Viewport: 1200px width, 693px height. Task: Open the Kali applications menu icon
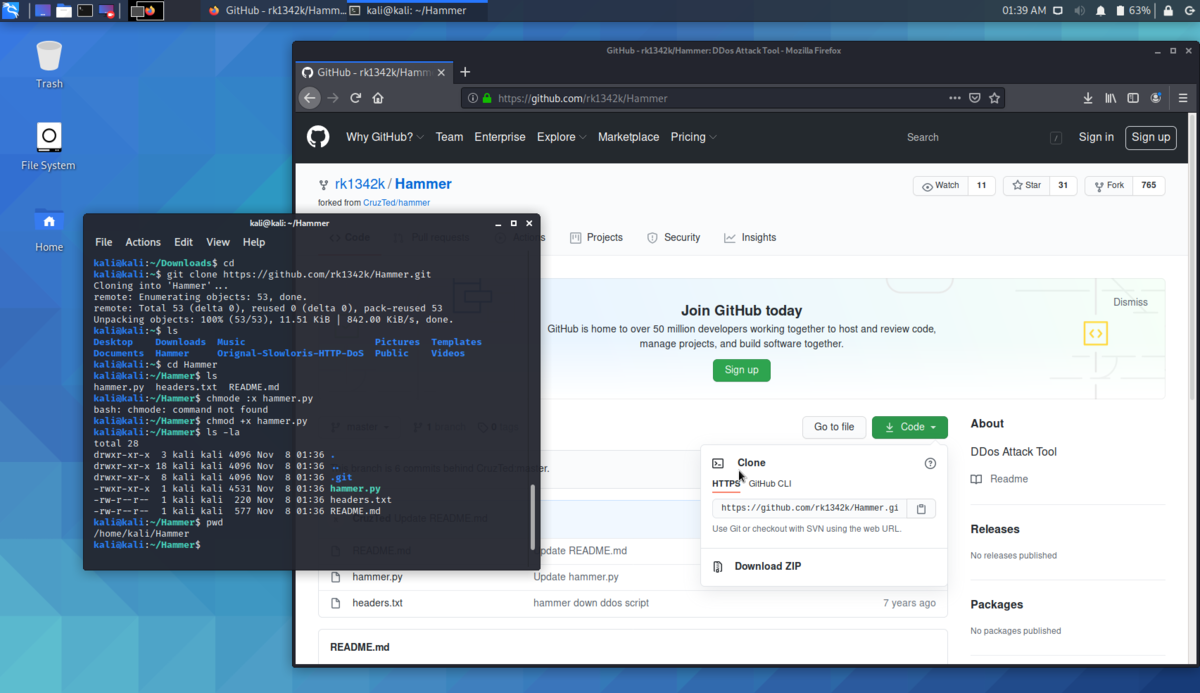pos(11,11)
